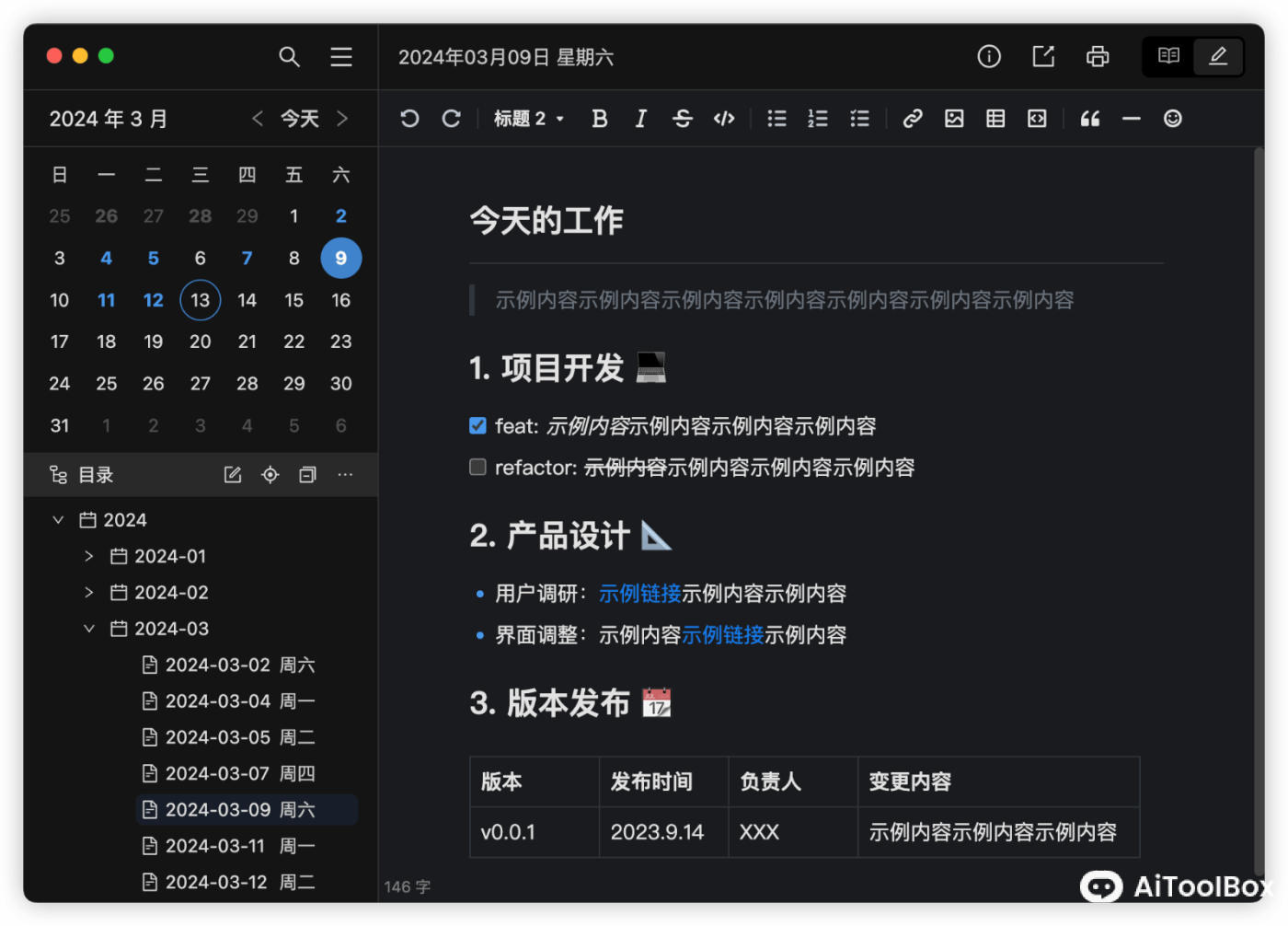This screenshot has height=926, width=1288.
Task: Check the refactor task checkbox
Action: coord(477,467)
